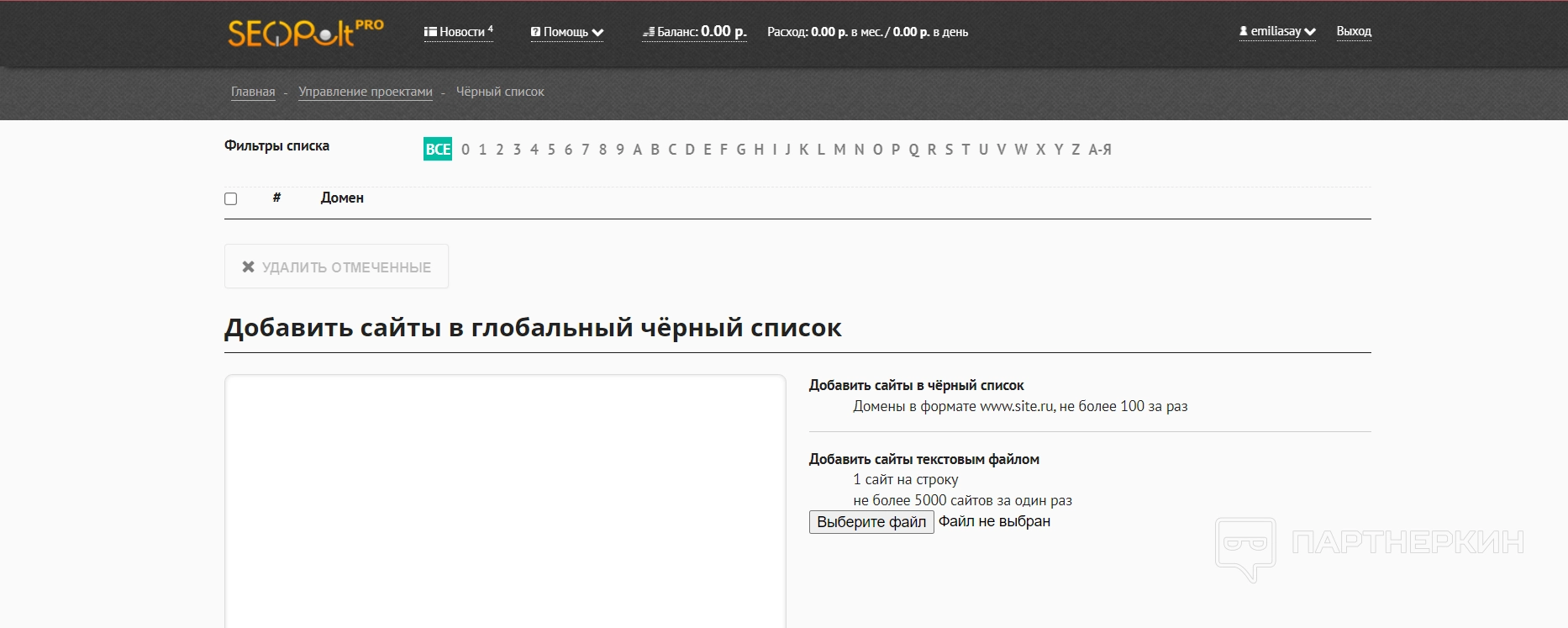
Task: Filter domains by letter Z
Action: click(1076, 150)
